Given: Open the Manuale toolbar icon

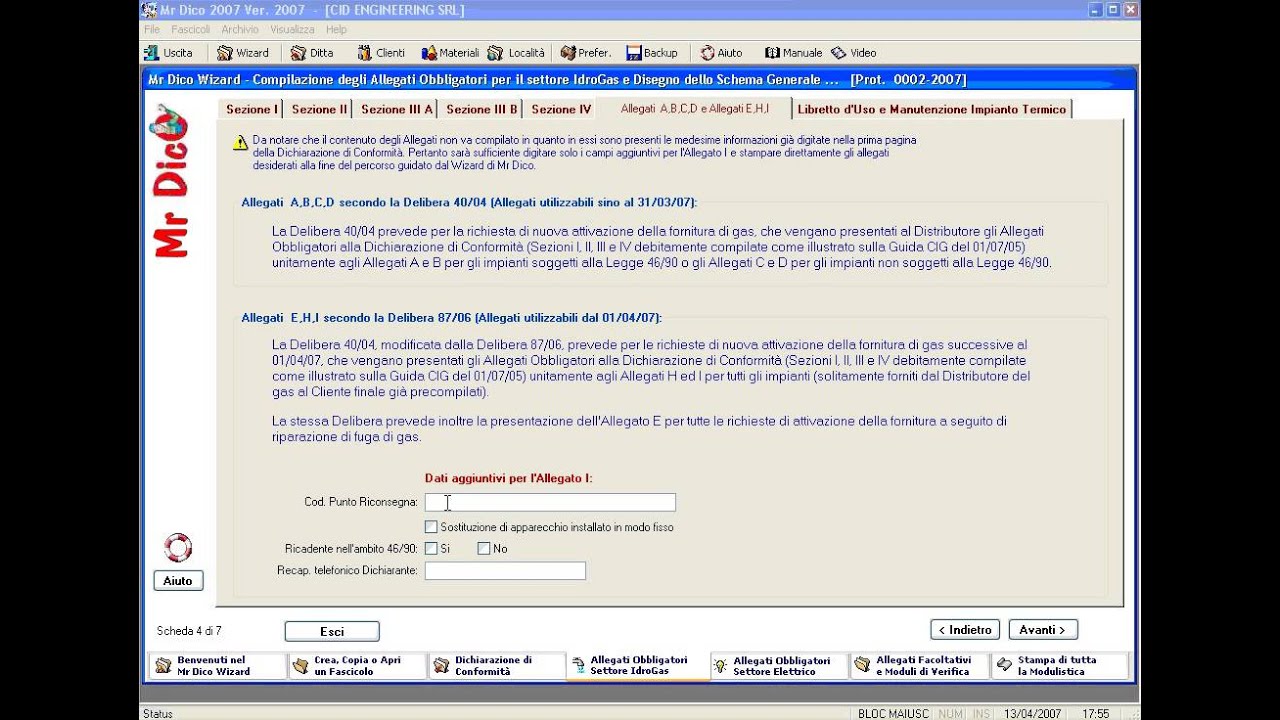Looking at the screenshot, I should 772,53.
